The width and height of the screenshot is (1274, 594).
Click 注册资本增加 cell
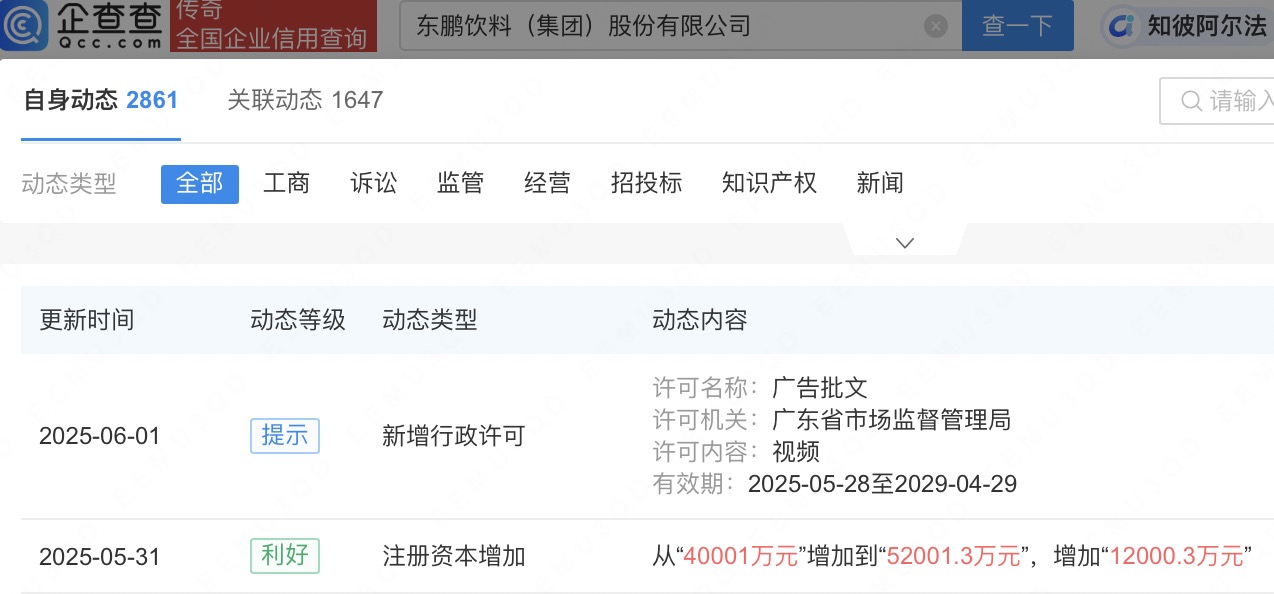[x=453, y=556]
